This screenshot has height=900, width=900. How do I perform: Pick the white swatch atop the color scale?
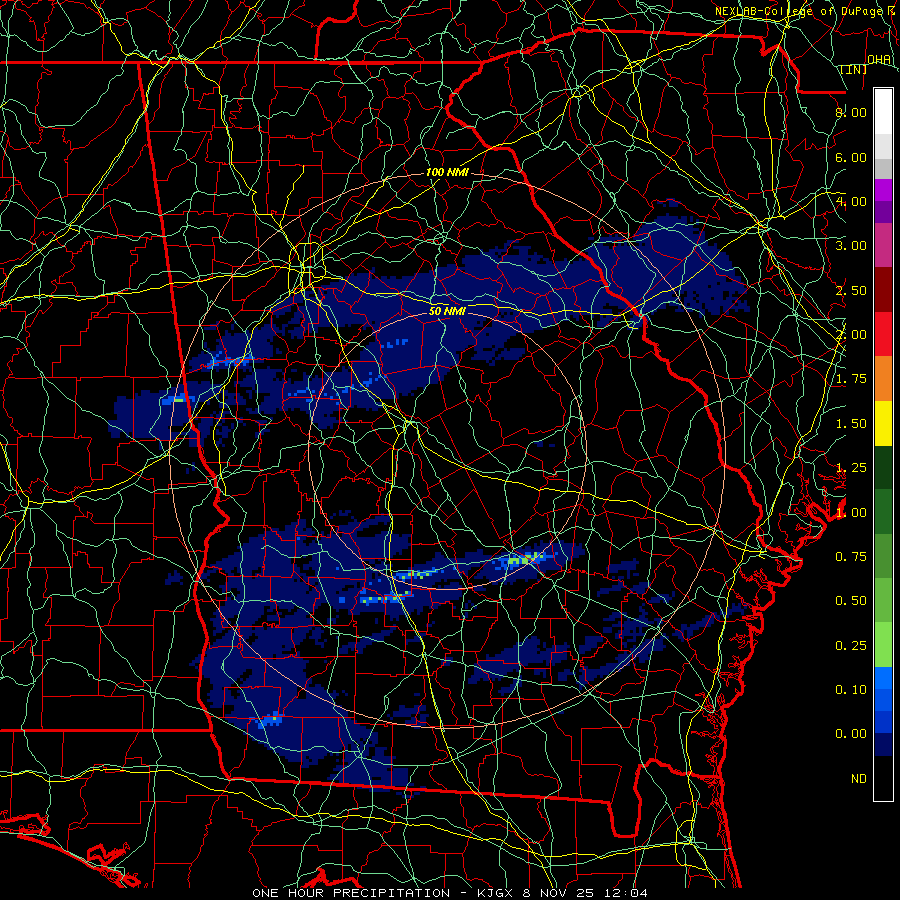(883, 112)
